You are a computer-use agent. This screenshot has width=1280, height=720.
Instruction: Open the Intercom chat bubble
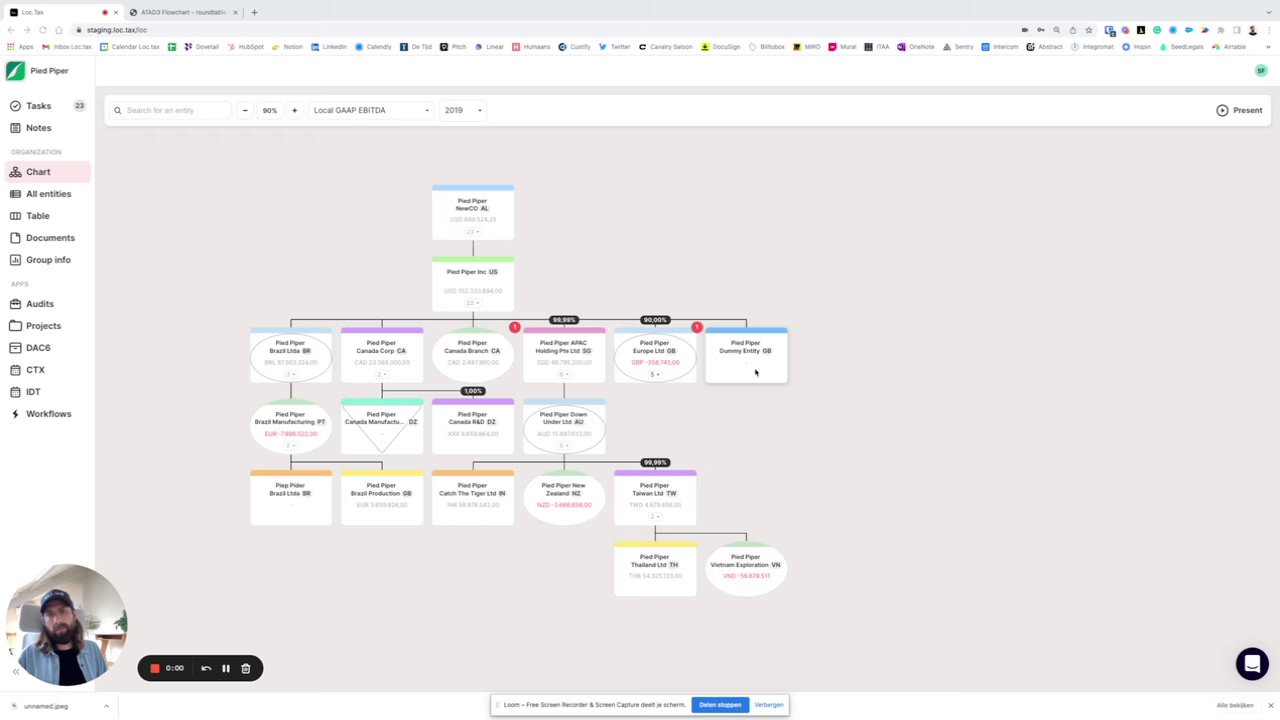coord(1252,664)
